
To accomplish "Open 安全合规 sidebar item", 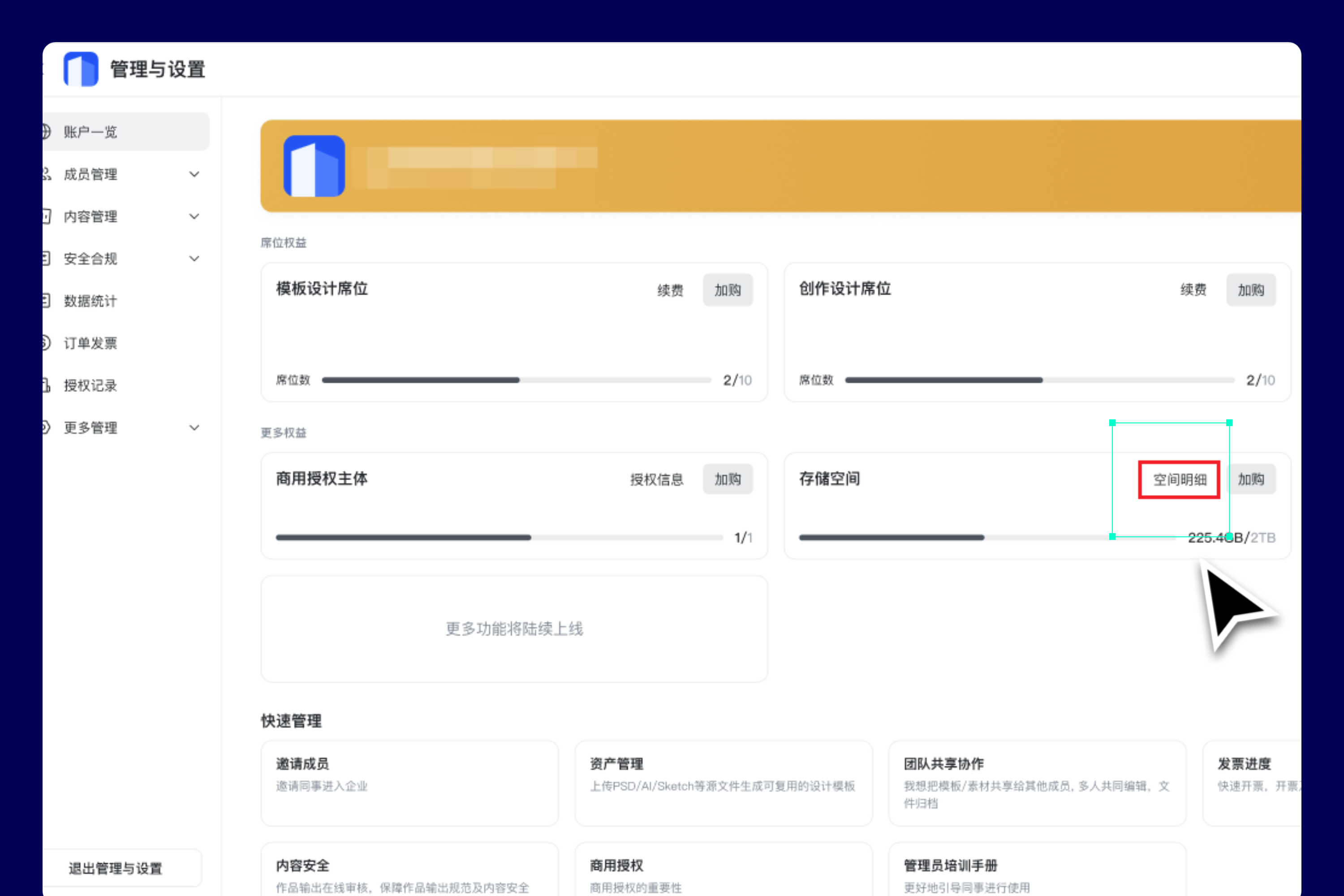I will coord(90,259).
